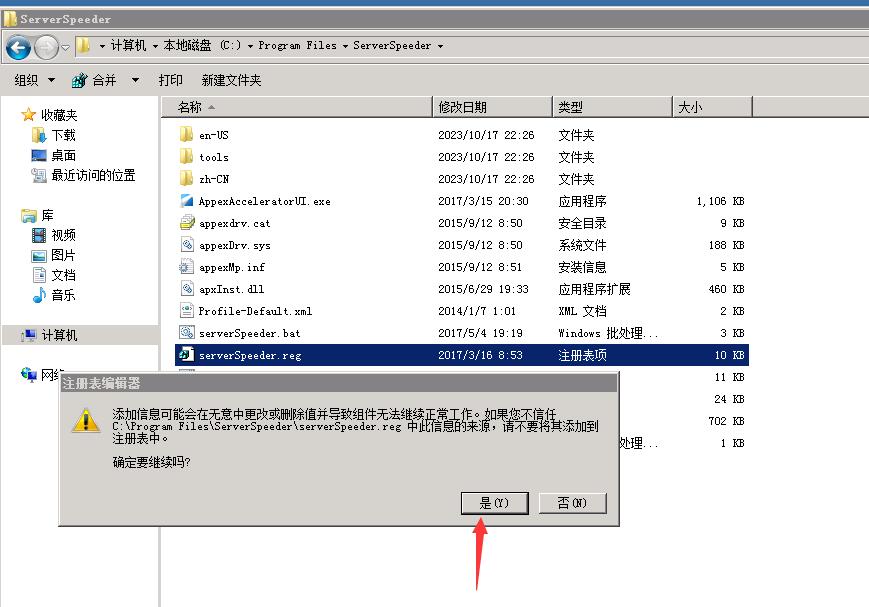The image size is (869, 607).
Task: Click the tools folder name
Action: tap(214, 157)
